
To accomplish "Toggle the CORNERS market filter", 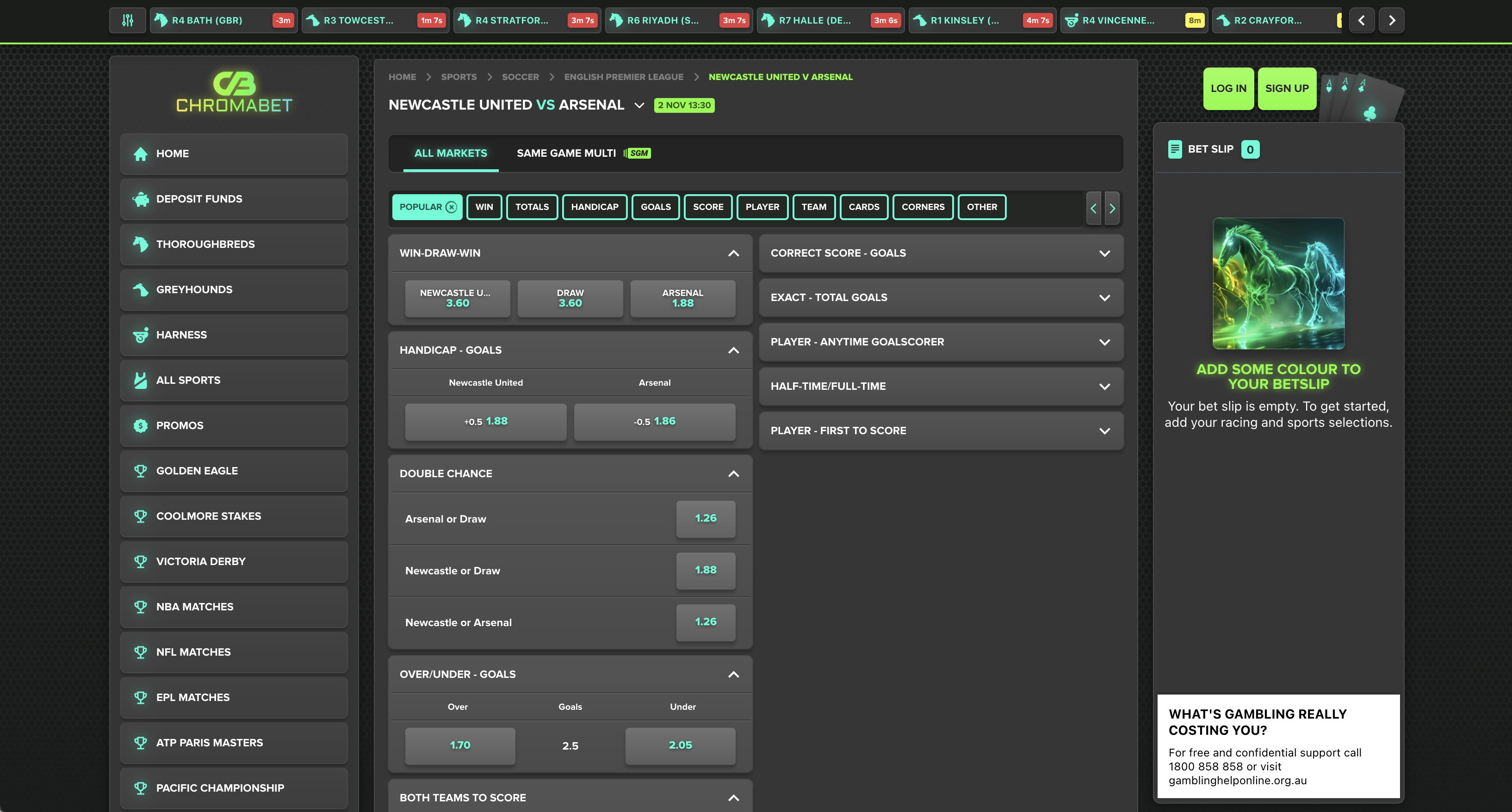I will (x=923, y=207).
